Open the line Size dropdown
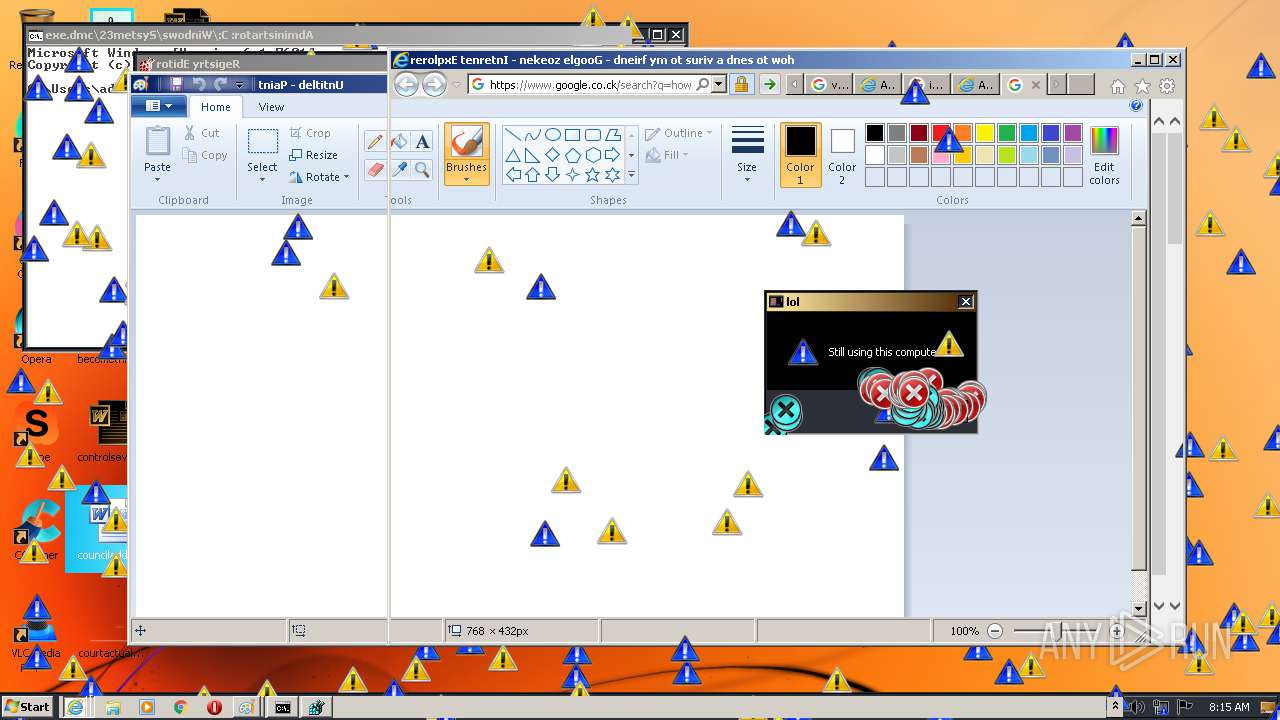Viewport: 1280px width, 720px height. coord(747,155)
